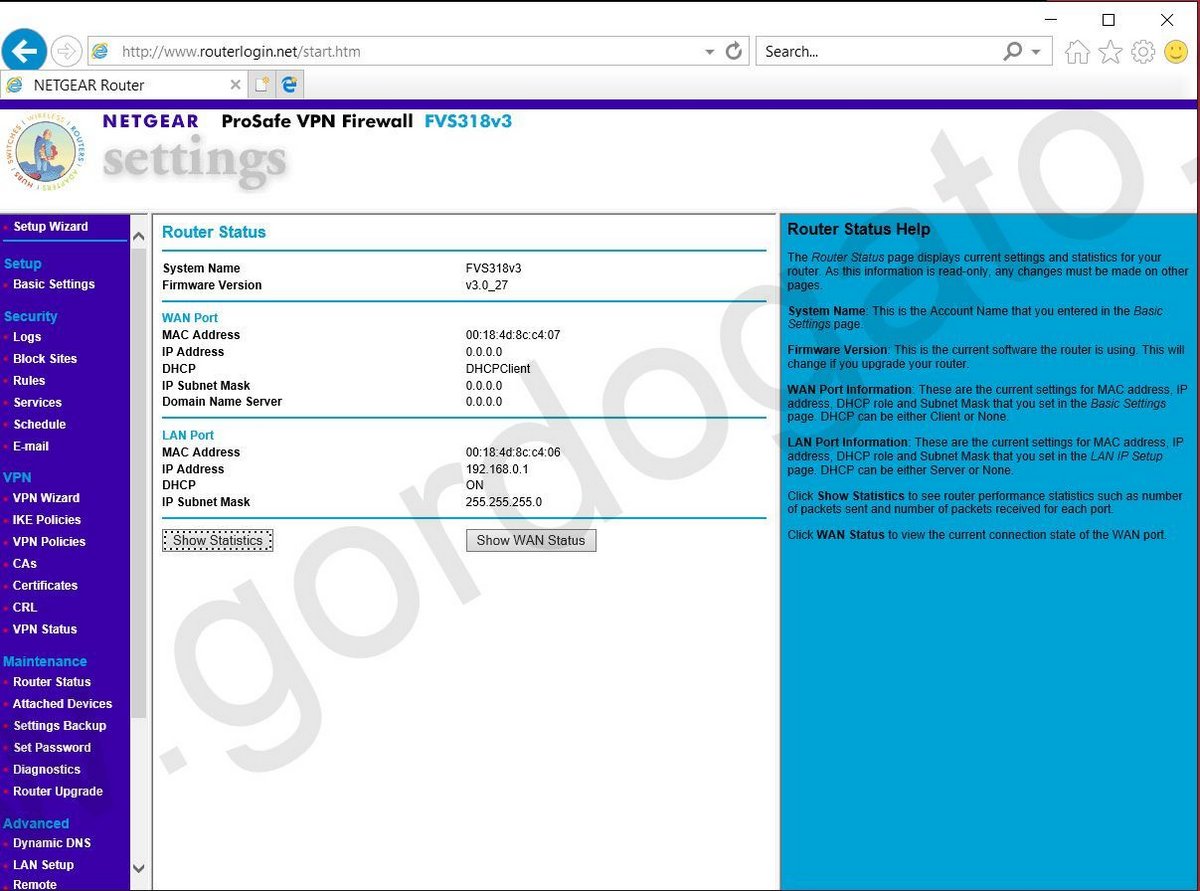The image size is (1200, 891).
Task: Expand the address bar history dropdown
Action: pyautogui.click(x=709, y=52)
